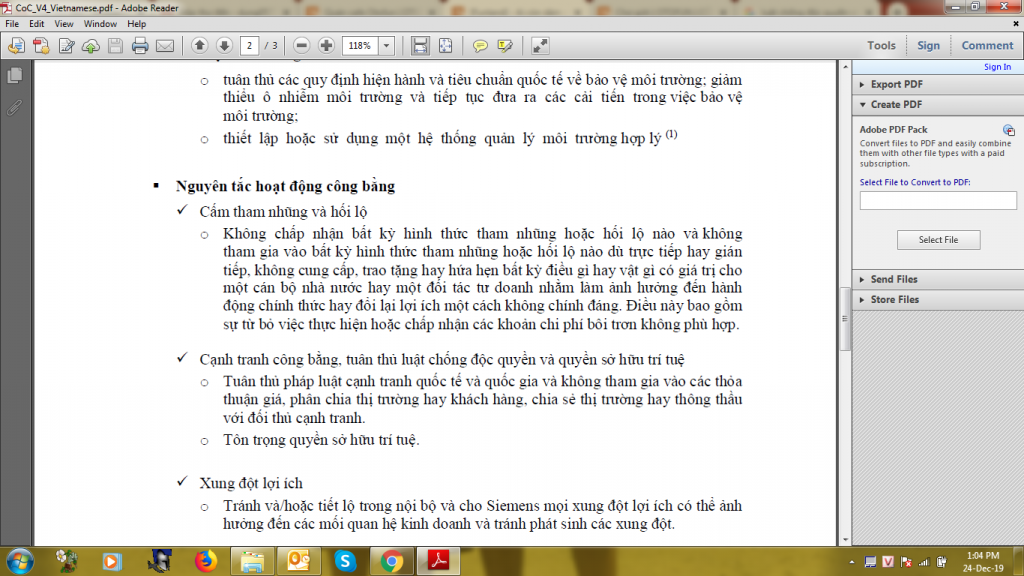
Task: Click the Adobe PDF Pack info icon
Action: tap(1008, 130)
